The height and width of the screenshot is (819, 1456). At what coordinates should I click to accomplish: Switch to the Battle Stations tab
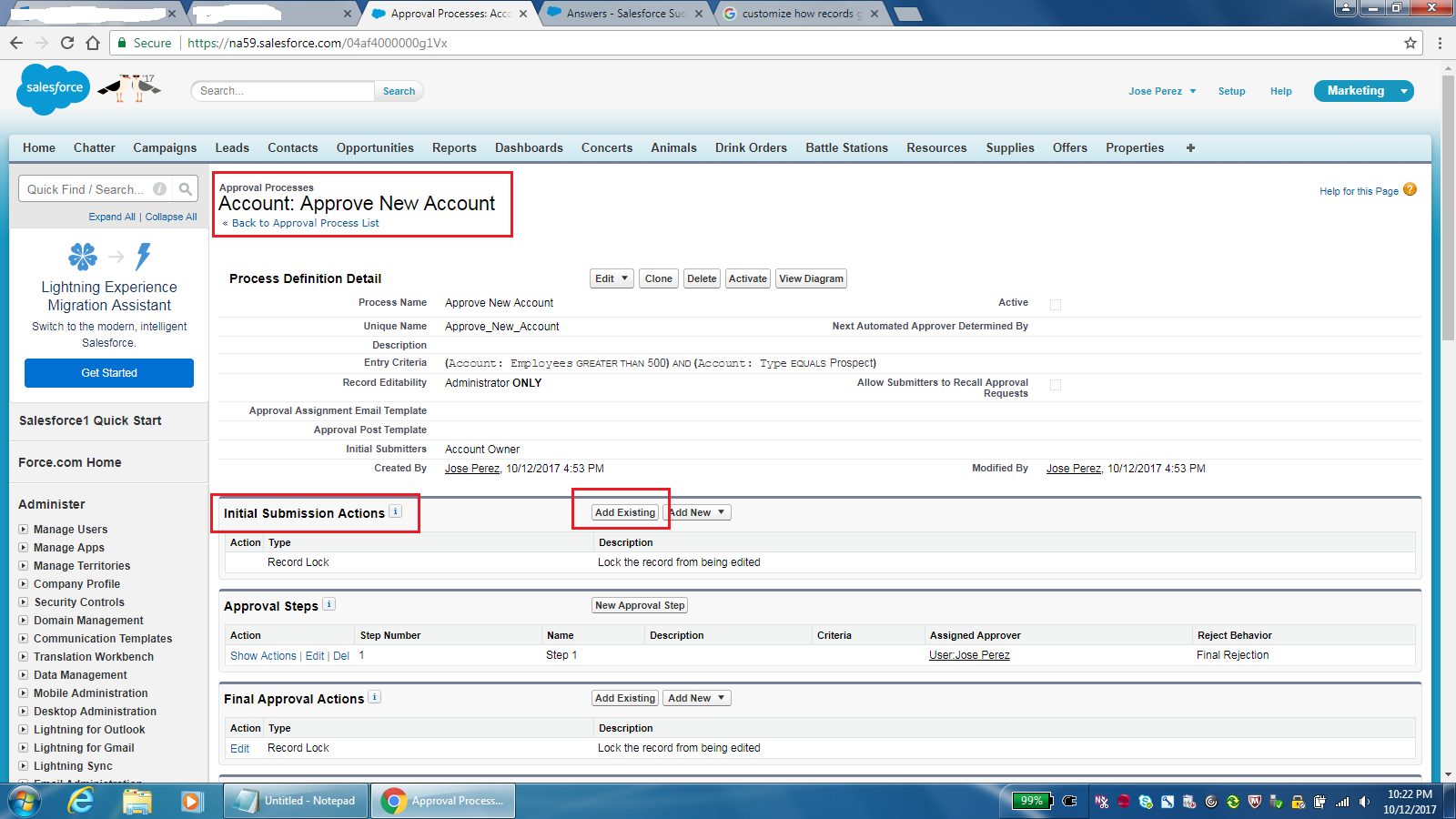pos(846,147)
